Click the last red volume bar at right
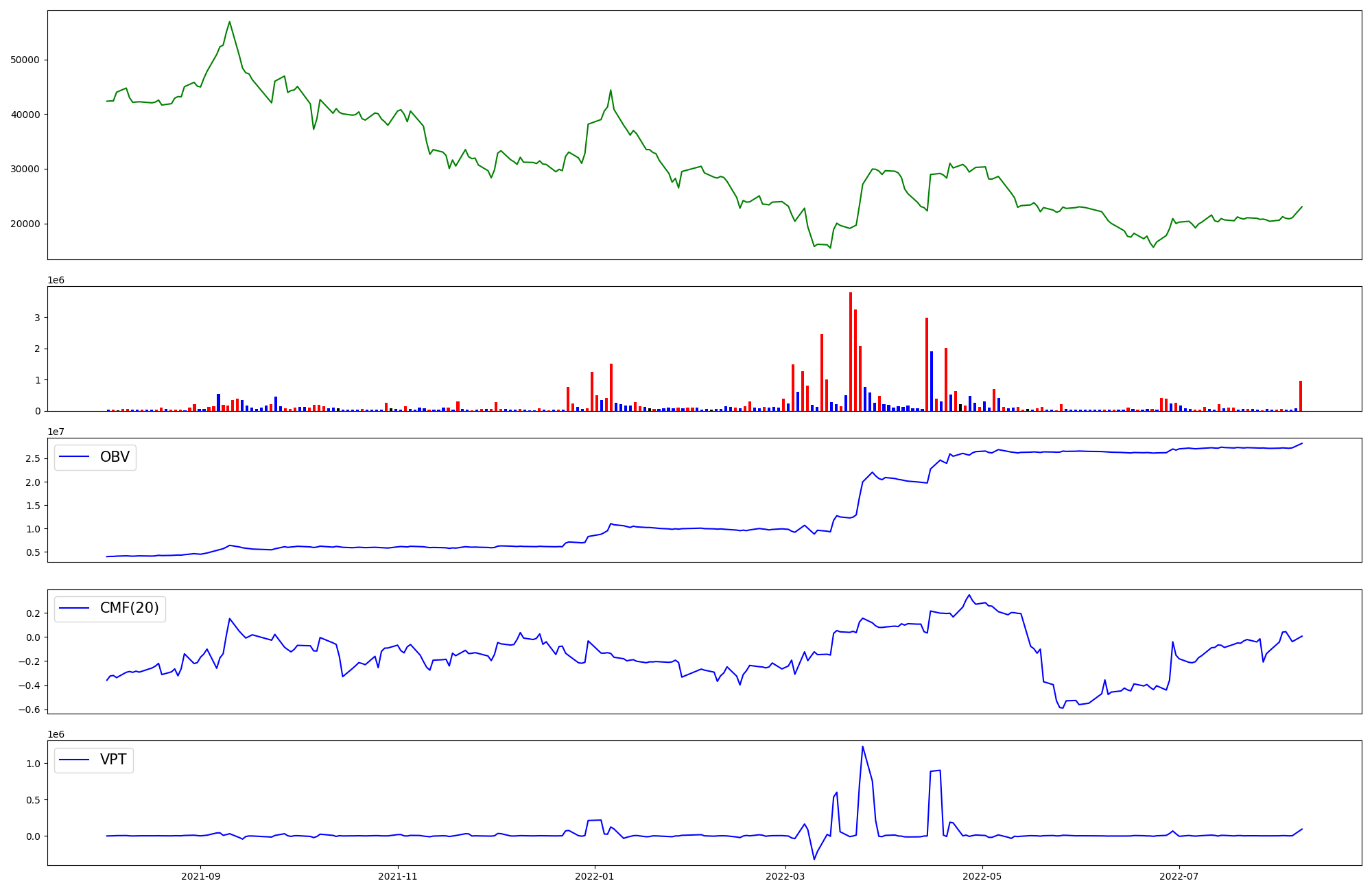Screen dimensions: 1372x892 click(x=1301, y=396)
